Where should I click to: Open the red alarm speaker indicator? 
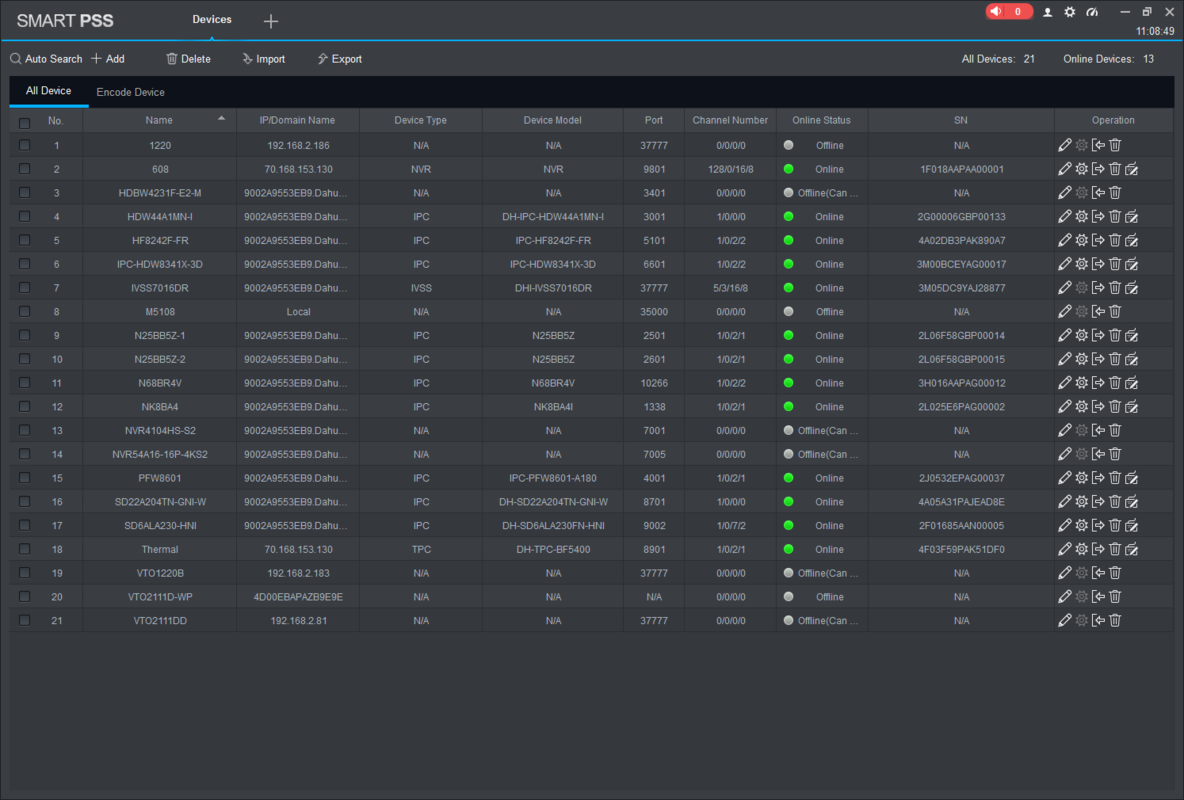tap(1008, 12)
